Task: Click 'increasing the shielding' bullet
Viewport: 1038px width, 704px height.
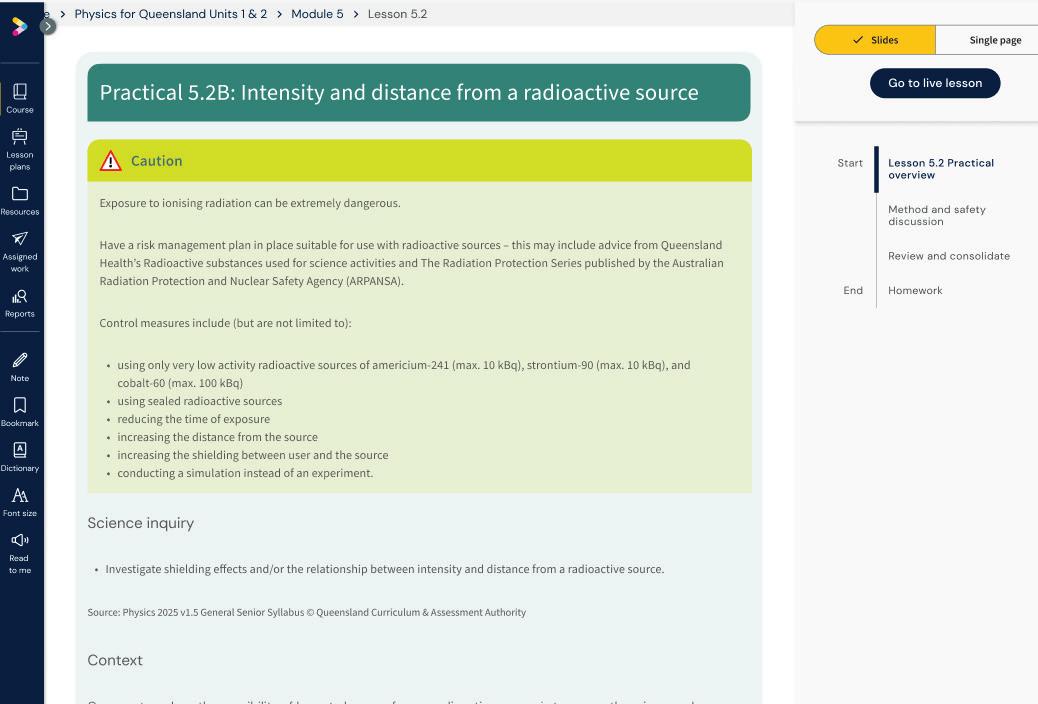Action: [x=252, y=455]
